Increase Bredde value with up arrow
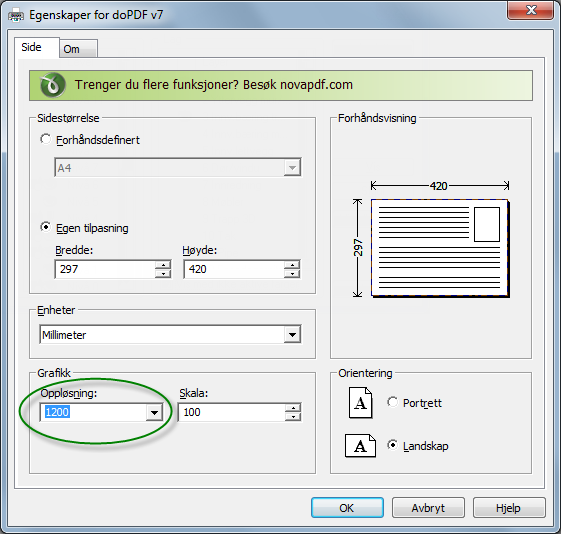The width and height of the screenshot is (561, 534). point(163,265)
